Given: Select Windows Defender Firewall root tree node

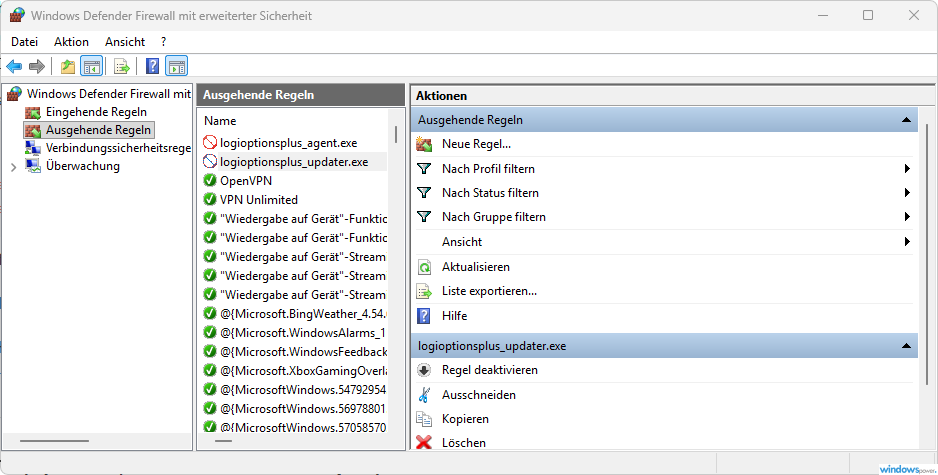Looking at the screenshot, I should point(109,94).
